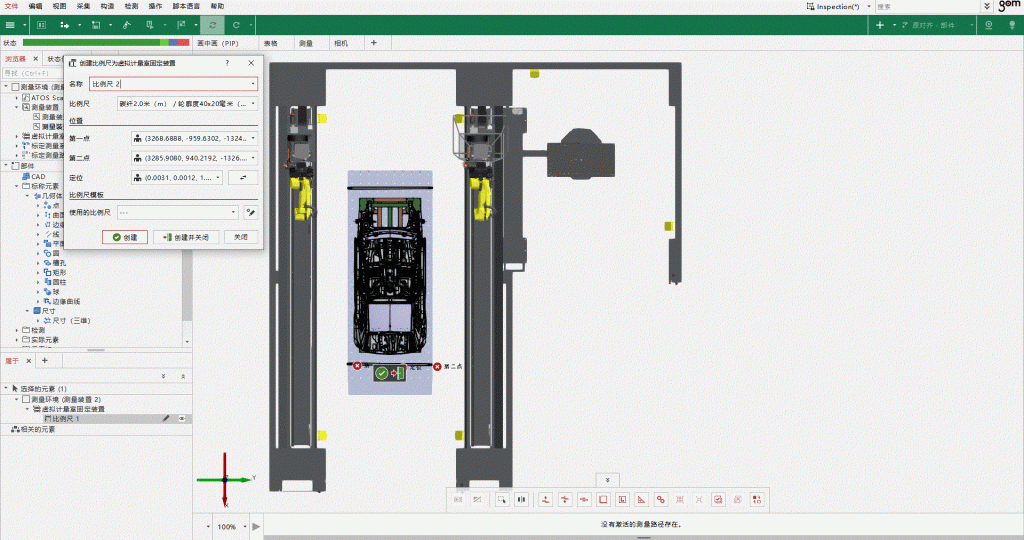The height and width of the screenshot is (540, 1024).
Task: Click the refresh icon in green toolbar
Action: coord(212,24)
